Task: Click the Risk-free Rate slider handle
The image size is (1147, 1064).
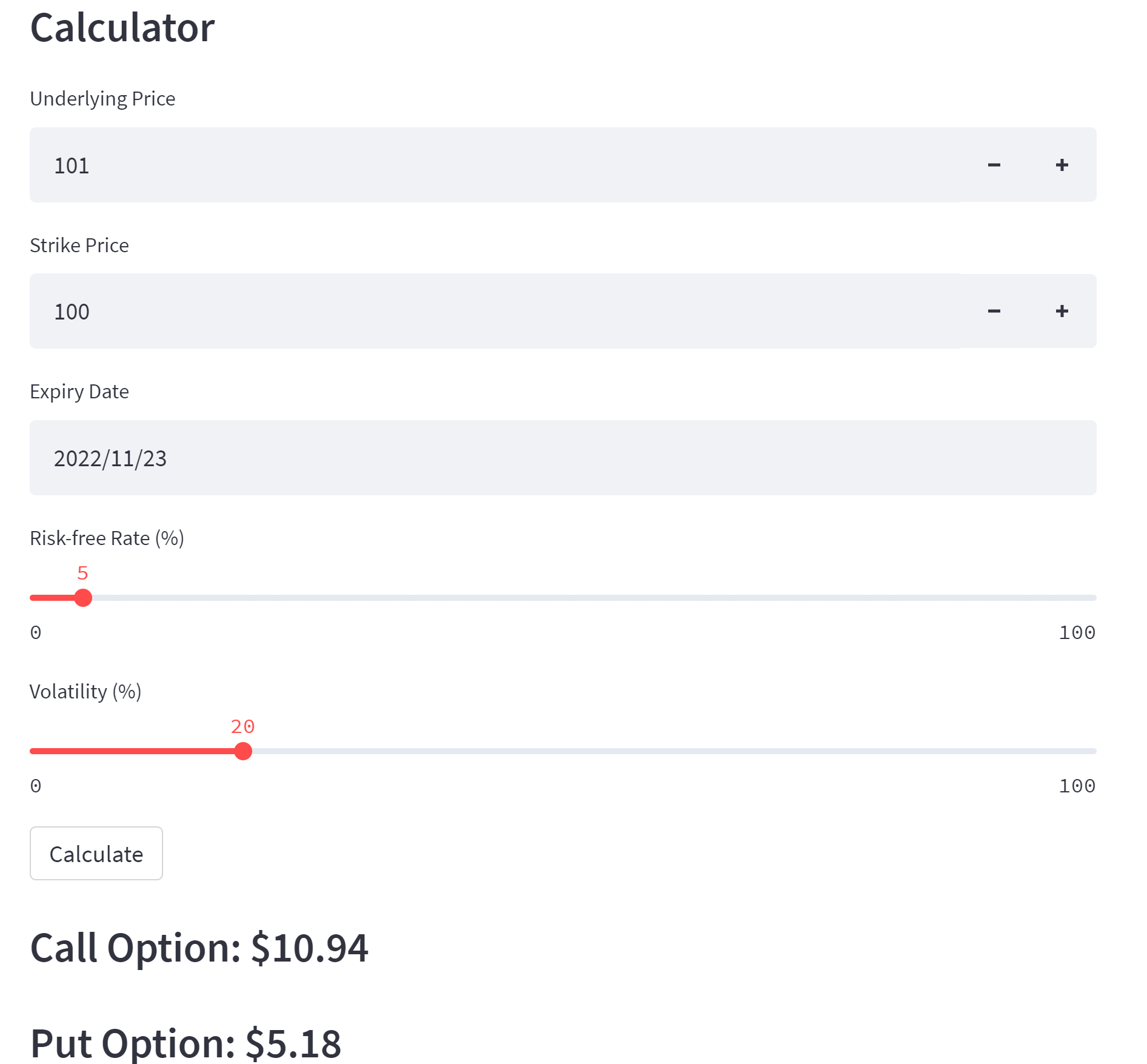Action: (83, 598)
